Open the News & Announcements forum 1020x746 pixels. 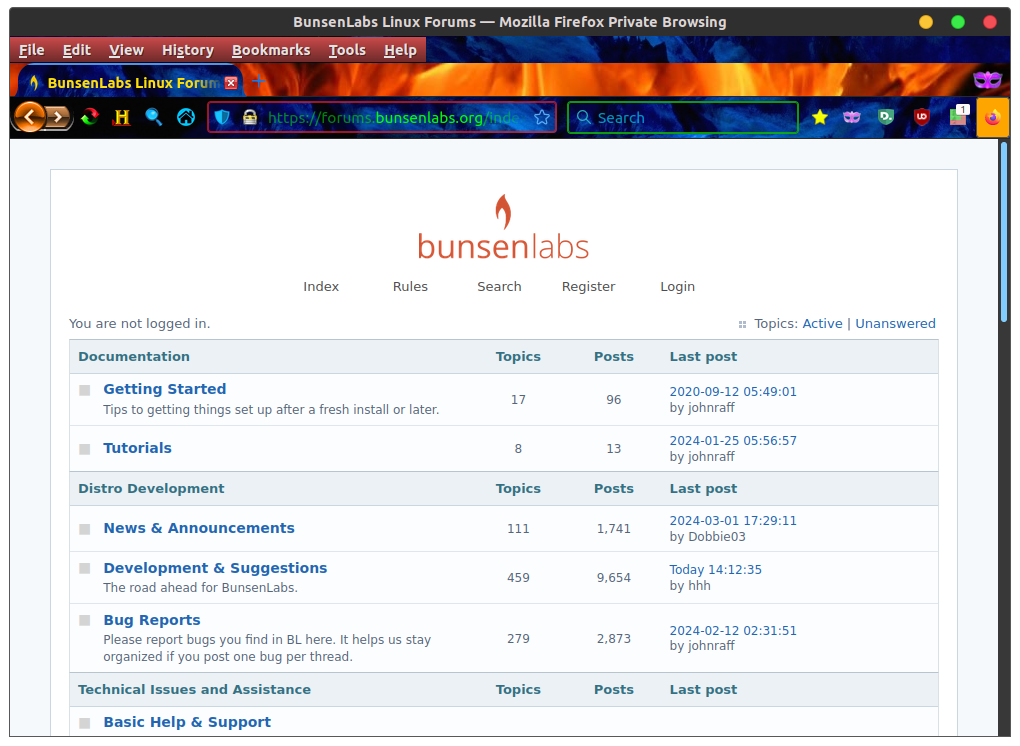click(x=199, y=528)
